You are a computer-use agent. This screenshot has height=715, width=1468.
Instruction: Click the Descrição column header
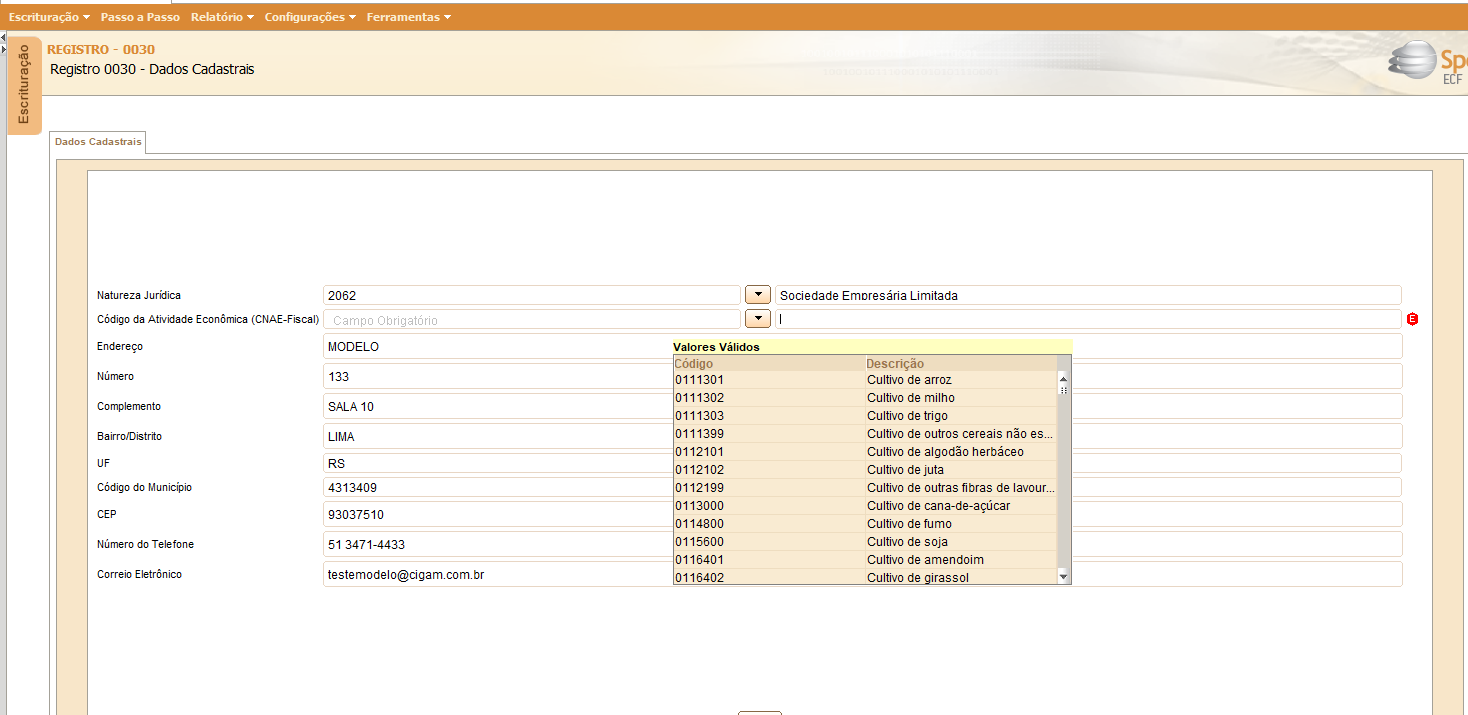click(961, 363)
